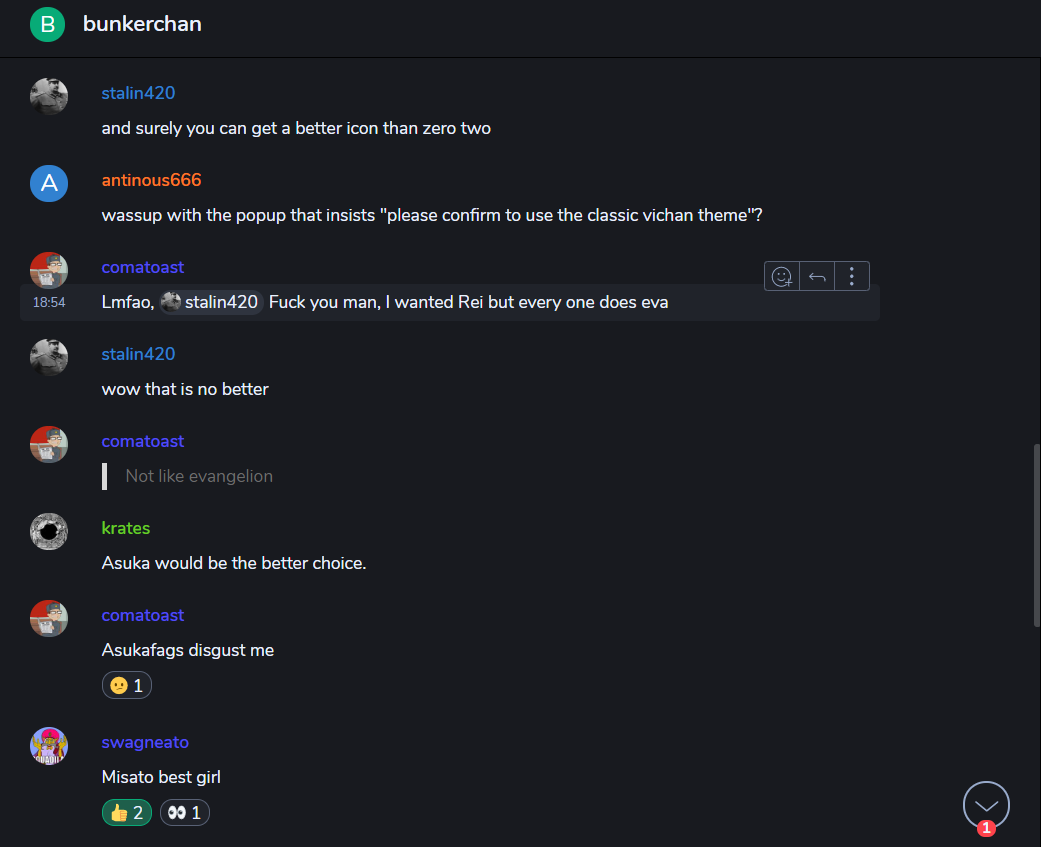Open antinous666's username profile
Image resolution: width=1041 pixels, height=847 pixels.
pos(151,180)
